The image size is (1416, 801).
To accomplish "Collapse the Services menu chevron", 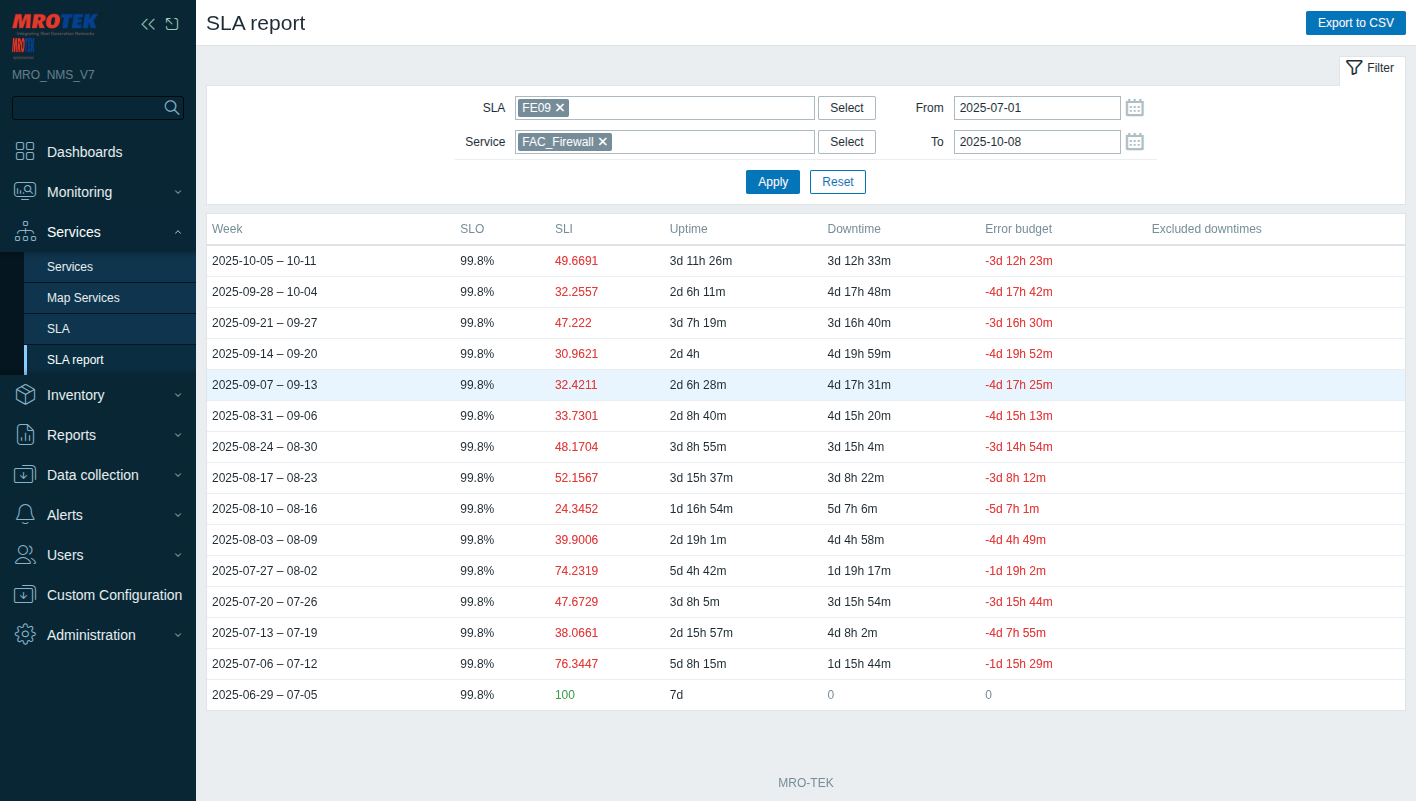I will [178, 232].
